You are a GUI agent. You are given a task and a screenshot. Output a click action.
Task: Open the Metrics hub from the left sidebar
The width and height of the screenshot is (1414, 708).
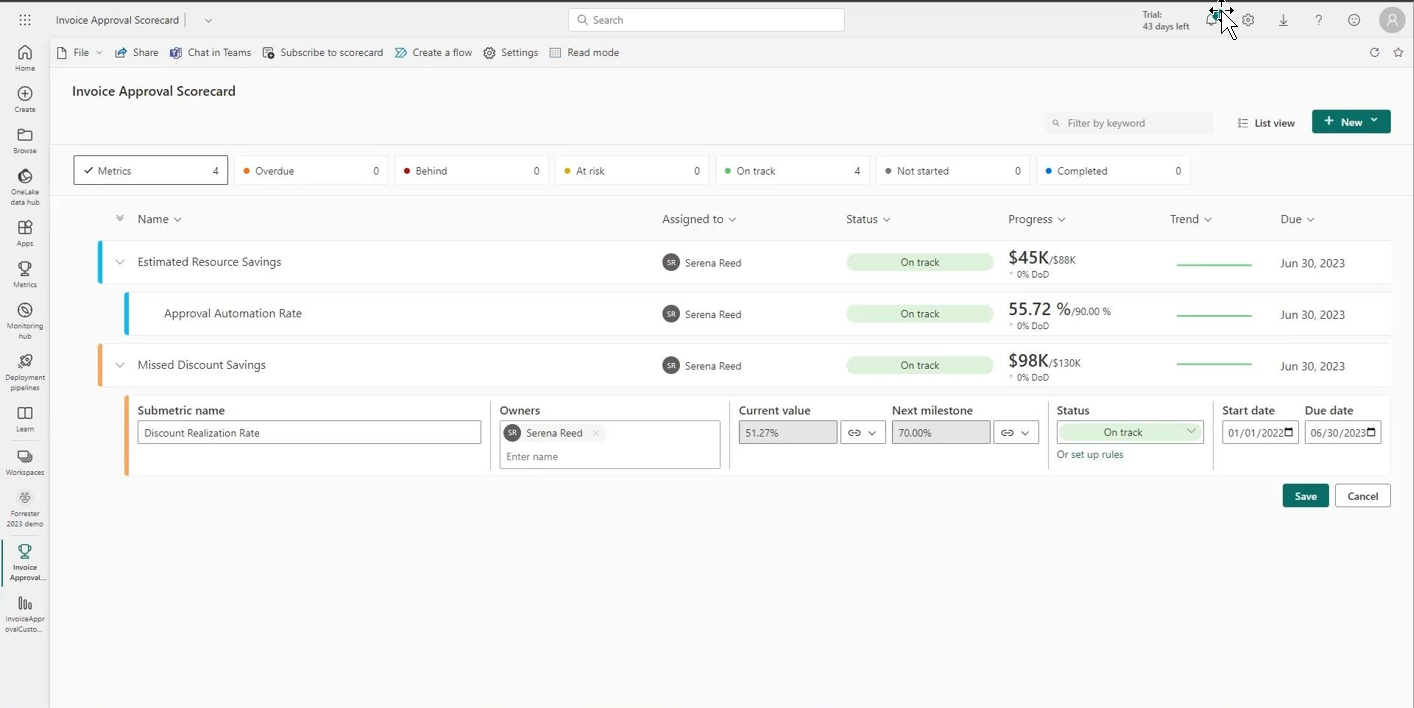pos(25,270)
